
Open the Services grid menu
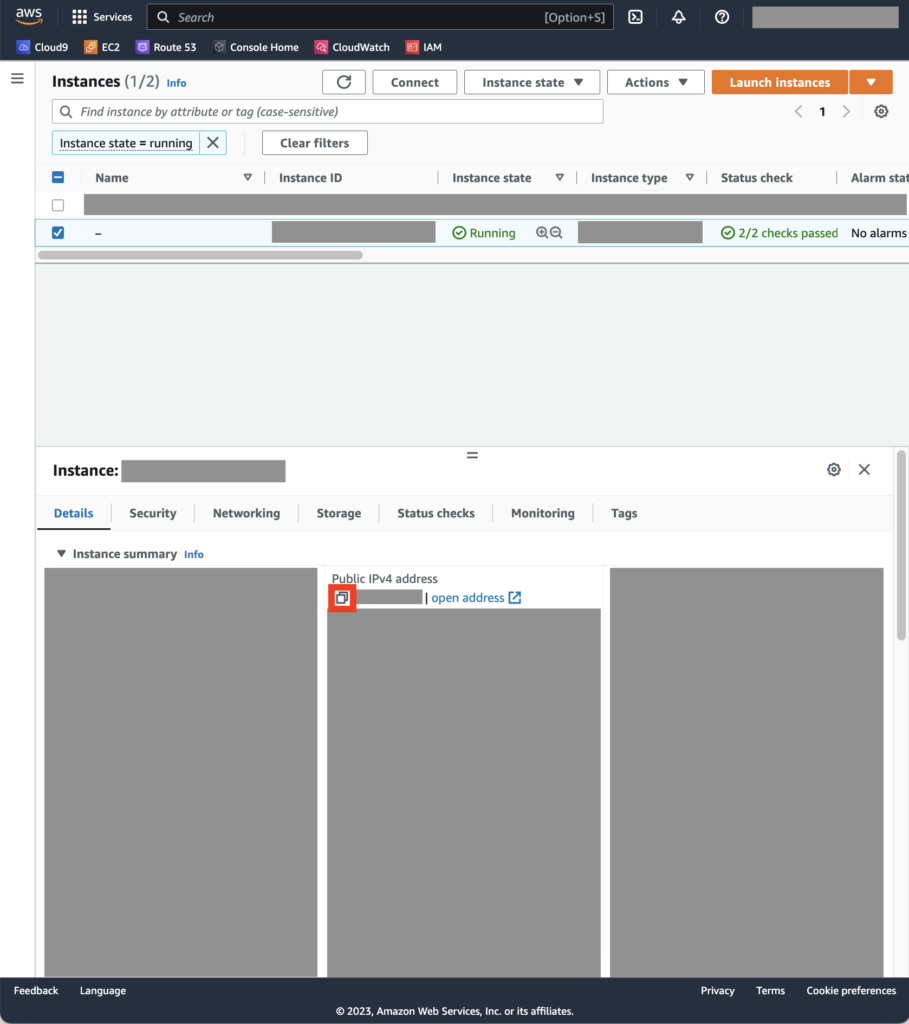[x=102, y=17]
